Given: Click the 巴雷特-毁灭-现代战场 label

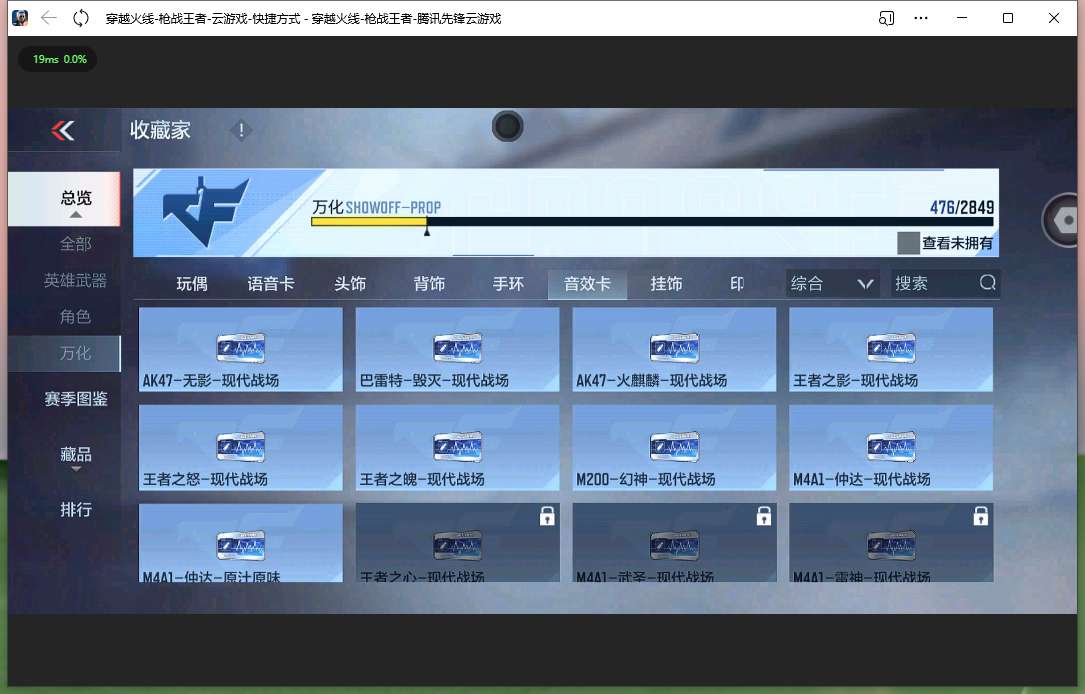Looking at the screenshot, I should pos(434,381).
